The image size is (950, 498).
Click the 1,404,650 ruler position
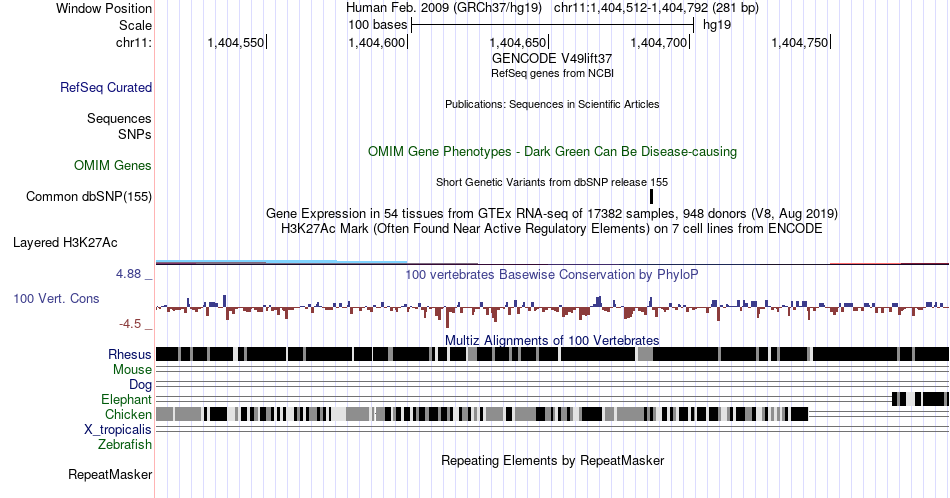coord(519,42)
